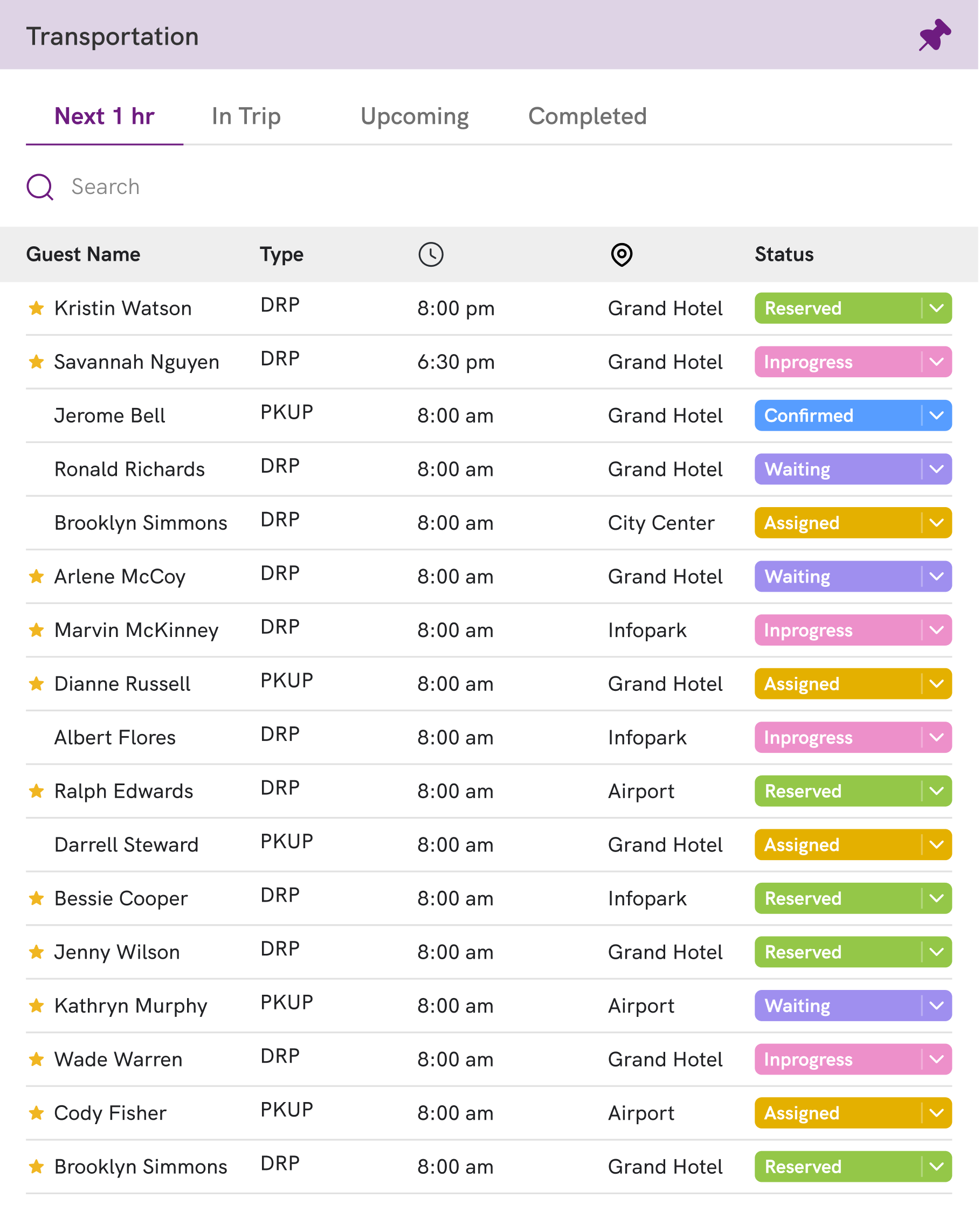Click Marvin McKinney's Infopark location cell
This screenshot has height=1219, width=980.
[x=647, y=631]
